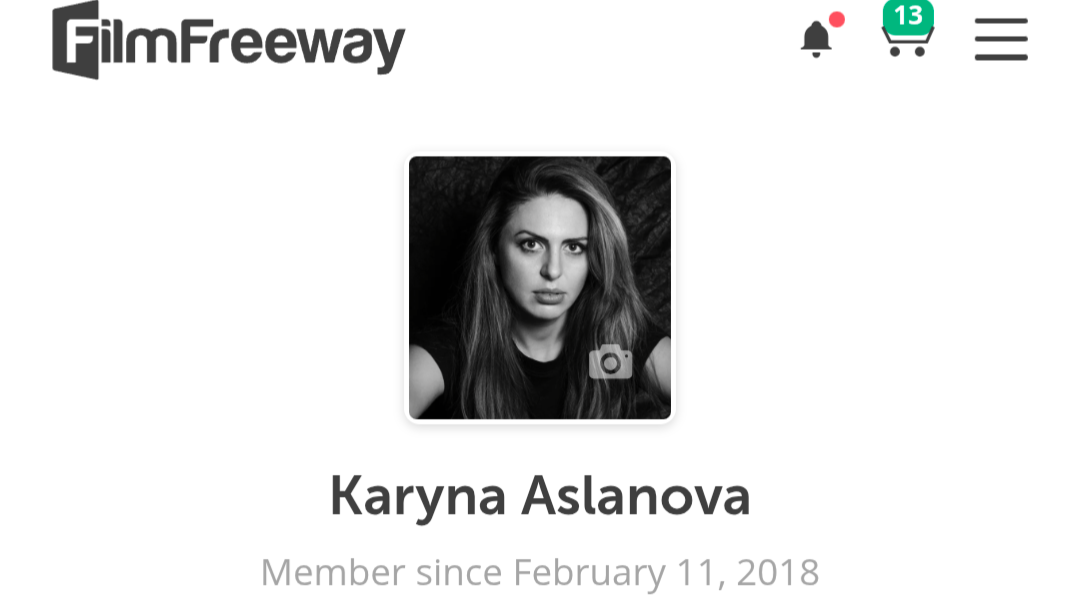Image resolution: width=1080 pixels, height=610 pixels.
Task: Open the notifications bell
Action: tap(816, 39)
